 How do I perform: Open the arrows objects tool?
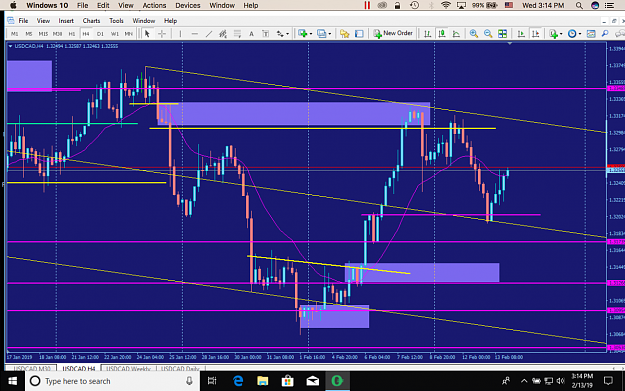[x=280, y=34]
